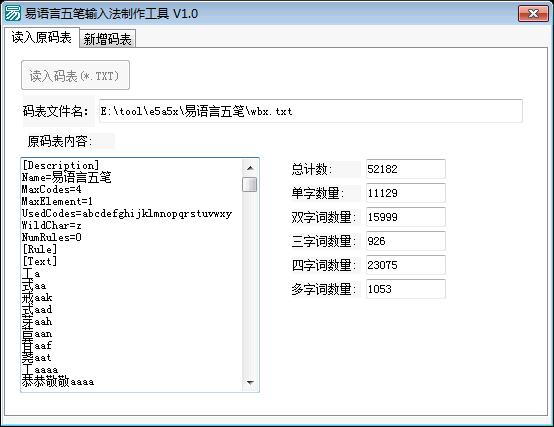554x427 pixels.
Task: Switch to the 新增码表 tab
Action: point(107,39)
